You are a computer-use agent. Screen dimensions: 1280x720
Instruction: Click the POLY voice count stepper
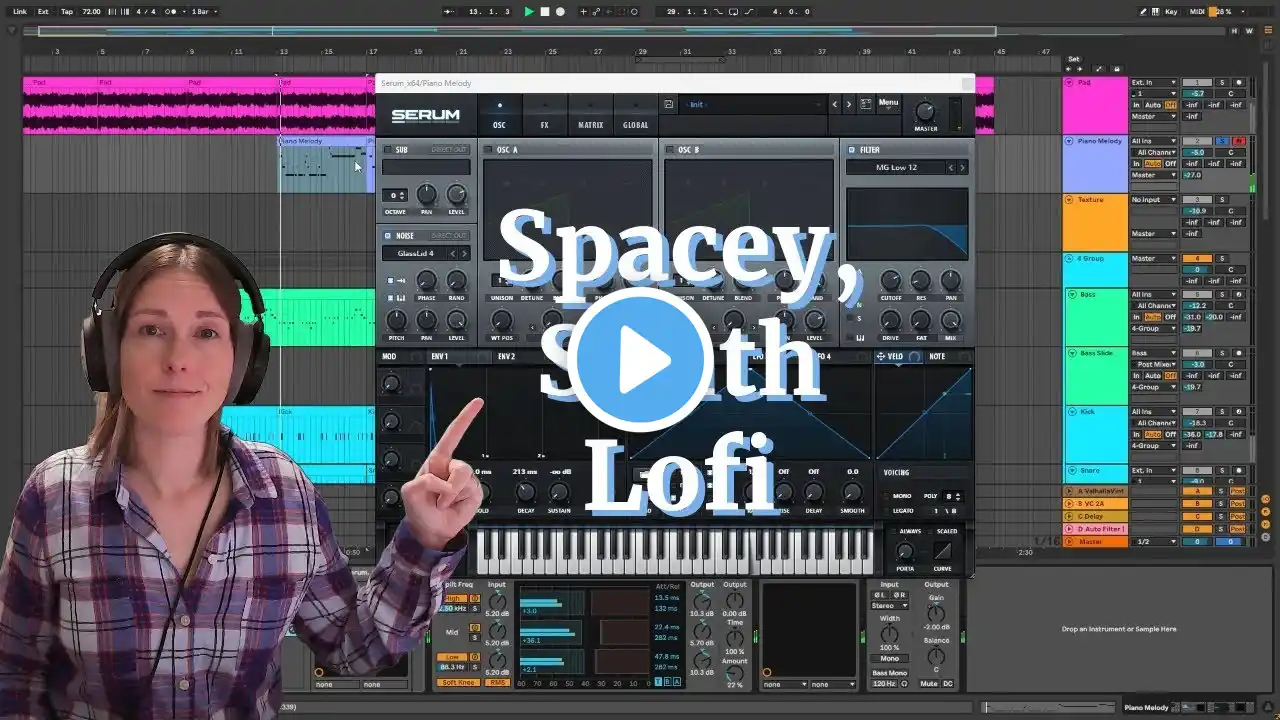[954, 496]
